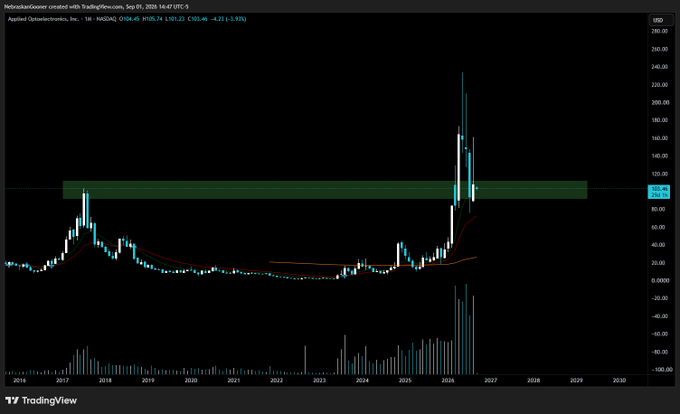This screenshot has width=680, height=414.
Task: Click the 120.00 price axis label
Action: (659, 174)
